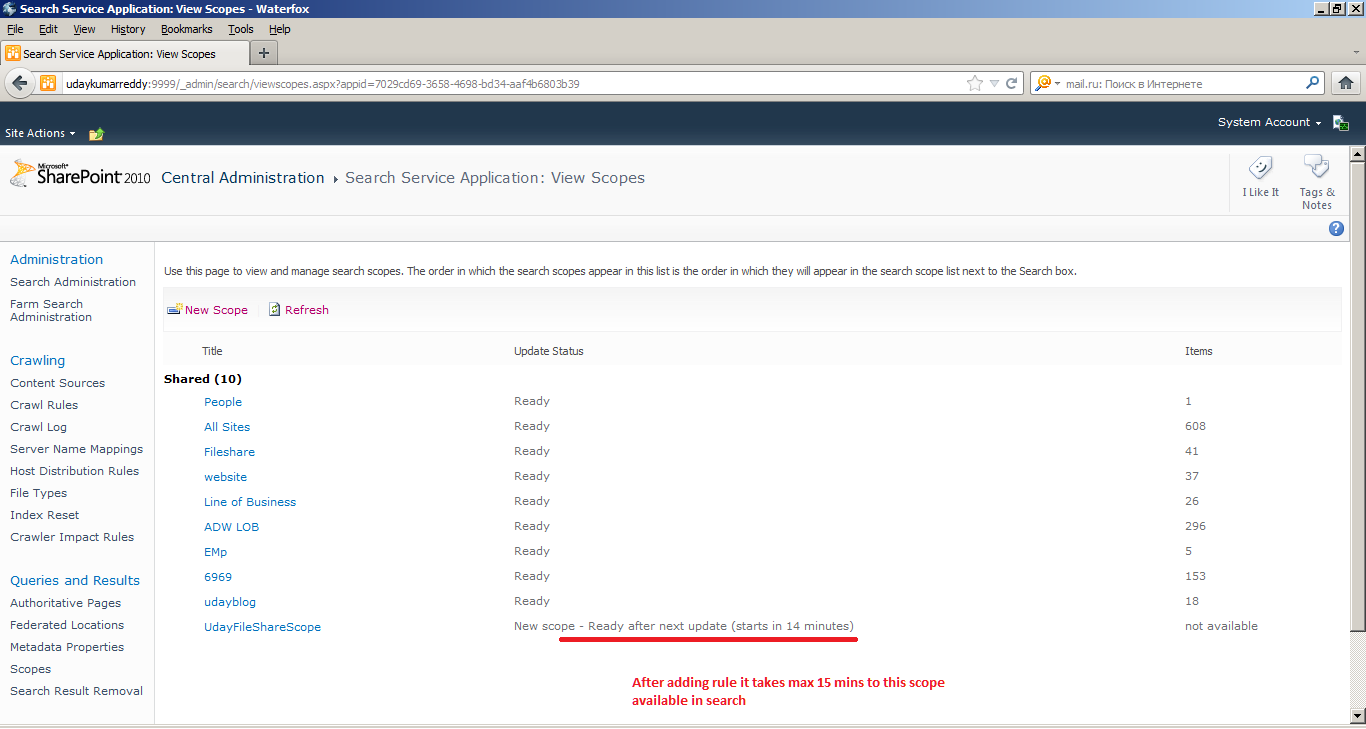Open the udayblog scope
This screenshot has width=1366, height=729.
click(x=230, y=602)
